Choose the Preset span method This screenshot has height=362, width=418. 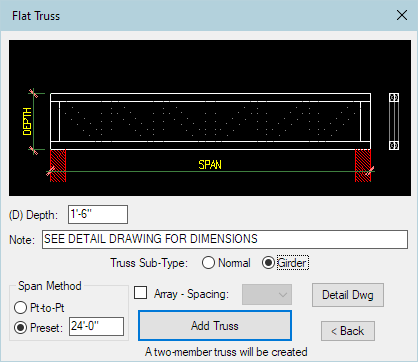pyautogui.click(x=38, y=328)
